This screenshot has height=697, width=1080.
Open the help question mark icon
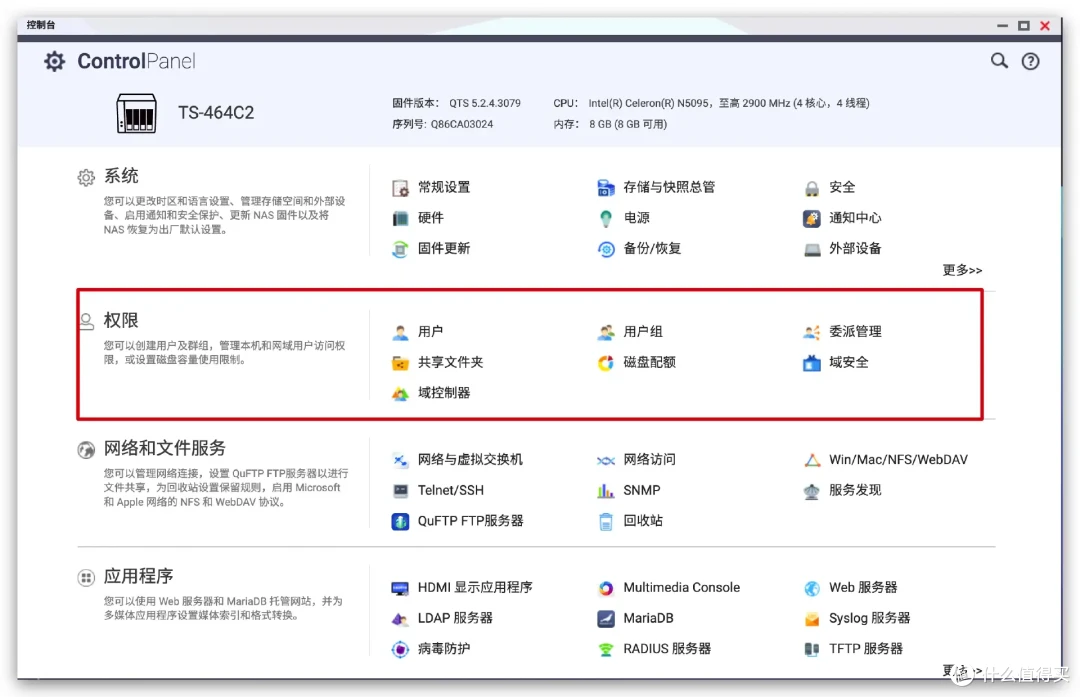coord(1030,61)
